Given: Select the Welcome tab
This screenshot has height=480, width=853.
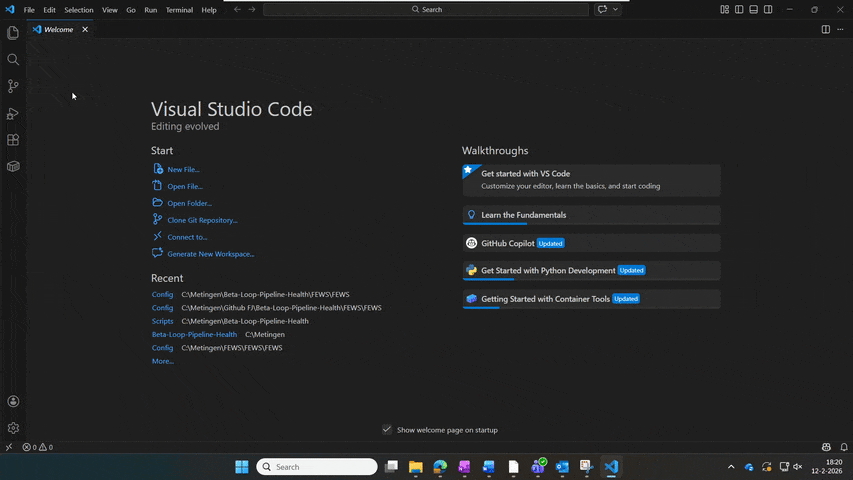Looking at the screenshot, I should 60,29.
